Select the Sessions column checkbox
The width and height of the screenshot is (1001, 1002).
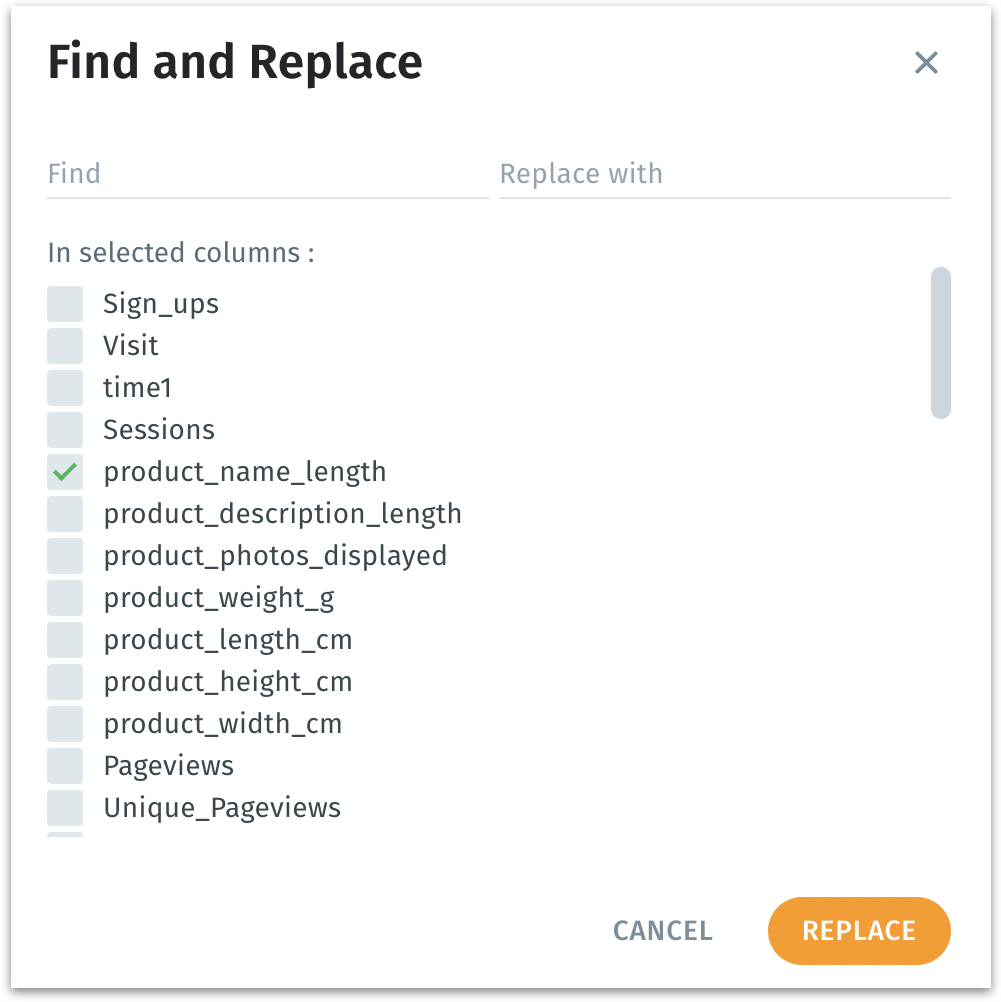[x=65, y=430]
